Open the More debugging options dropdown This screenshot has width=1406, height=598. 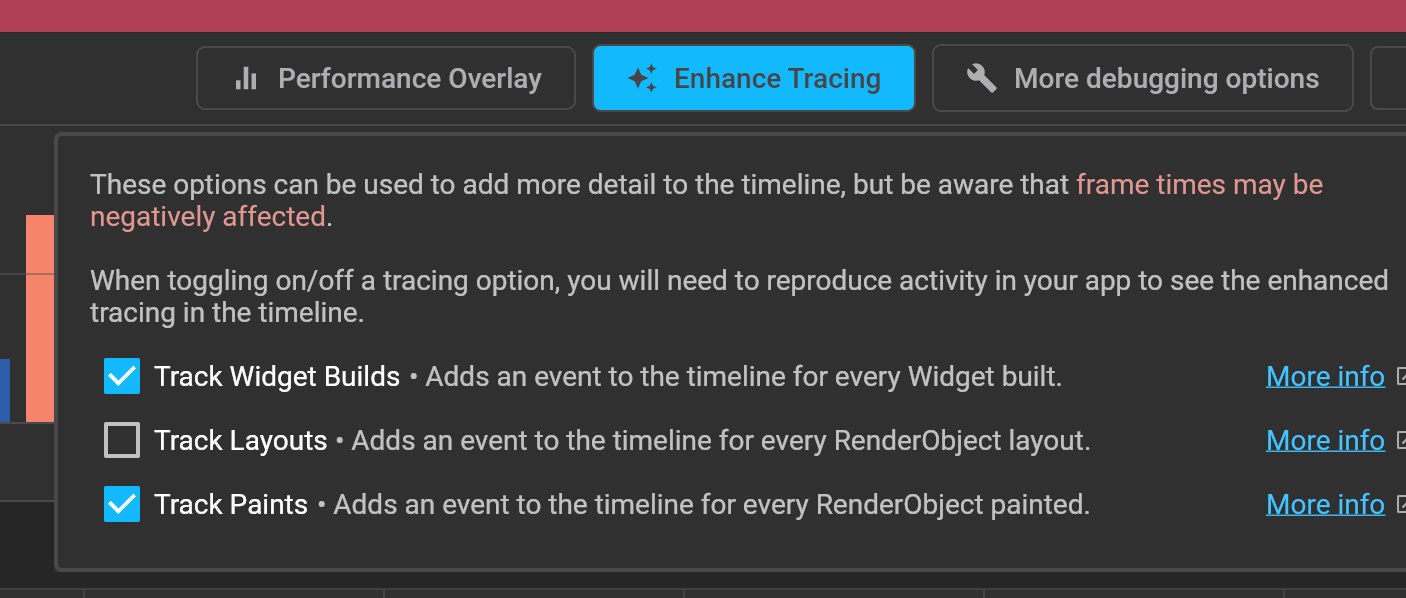click(1143, 78)
